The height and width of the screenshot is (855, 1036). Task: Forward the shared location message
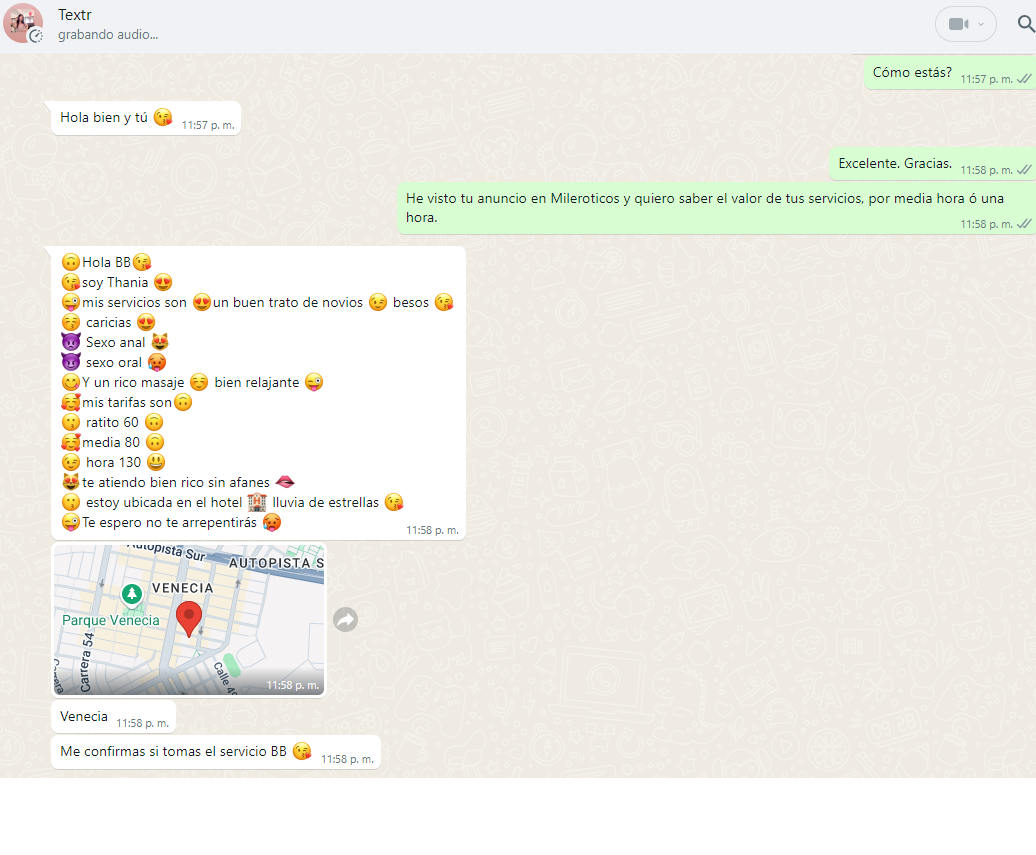click(345, 620)
